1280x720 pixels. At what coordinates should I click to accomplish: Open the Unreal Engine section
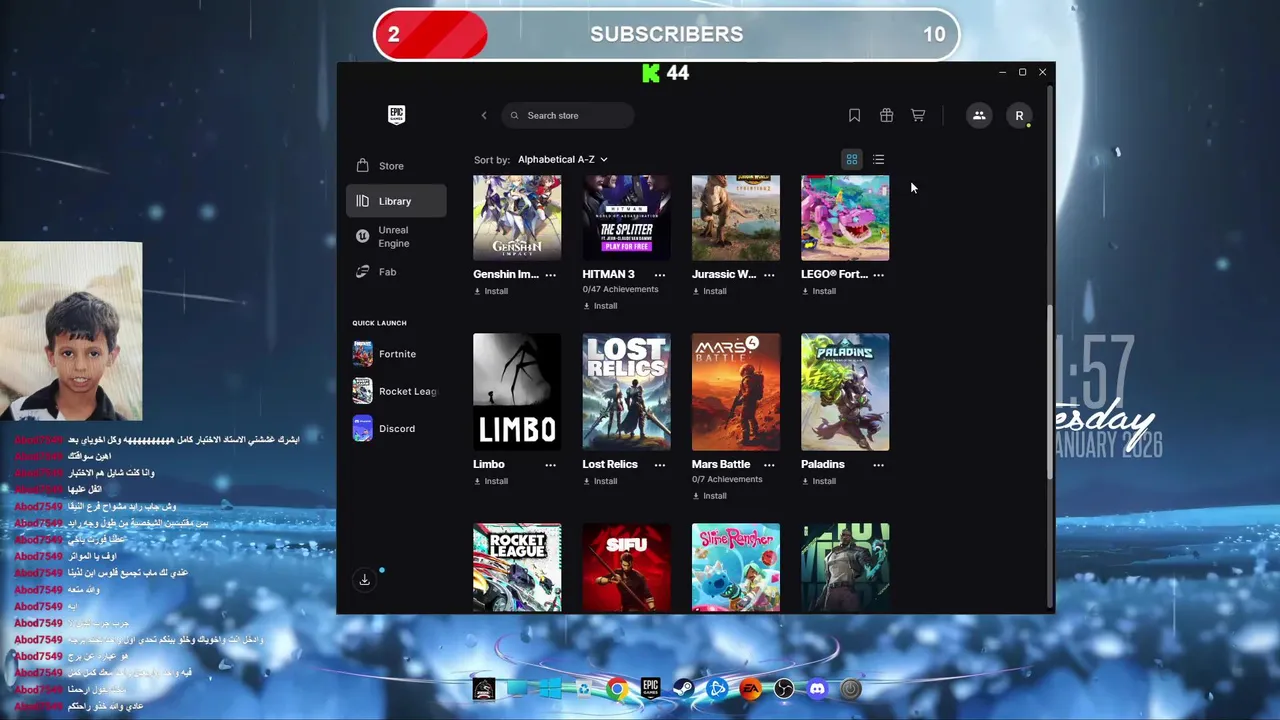(x=396, y=237)
